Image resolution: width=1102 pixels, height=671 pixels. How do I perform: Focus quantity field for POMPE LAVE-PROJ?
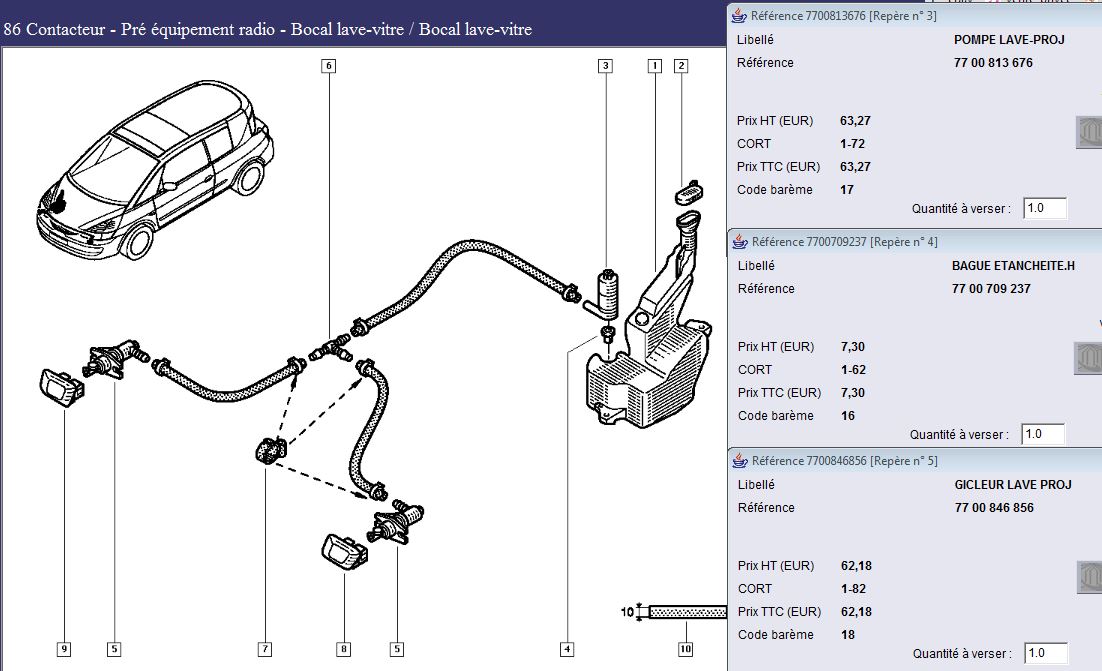pos(1045,209)
